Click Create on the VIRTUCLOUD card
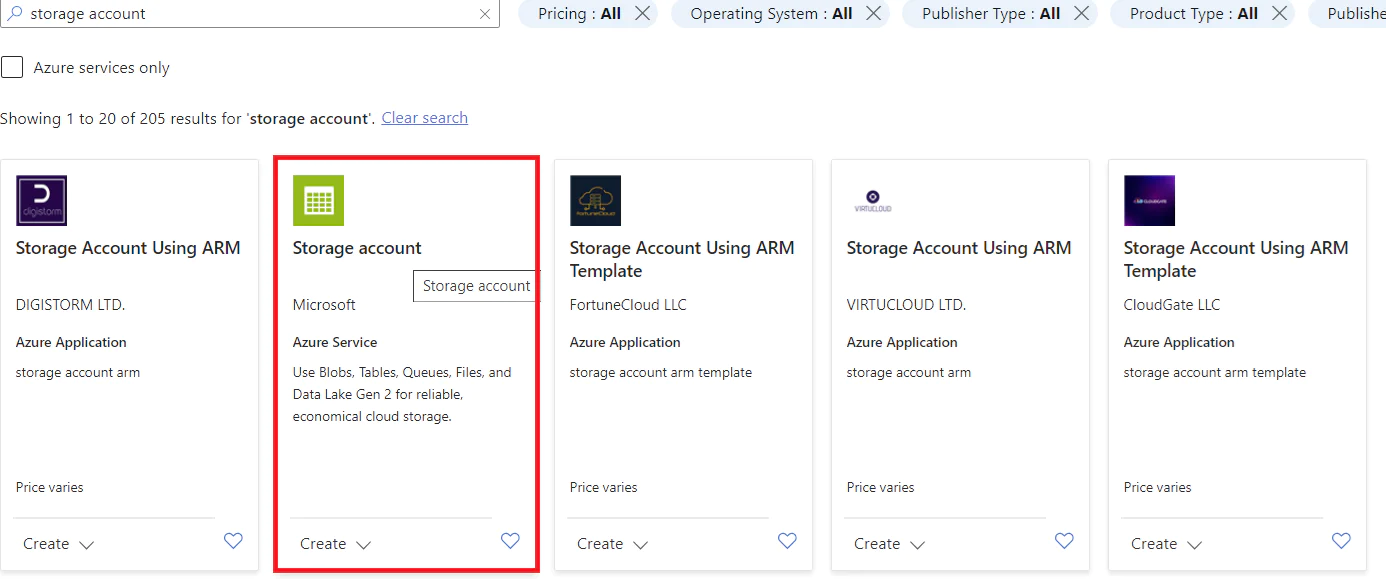Viewport: 1386px width, 579px height. (877, 544)
